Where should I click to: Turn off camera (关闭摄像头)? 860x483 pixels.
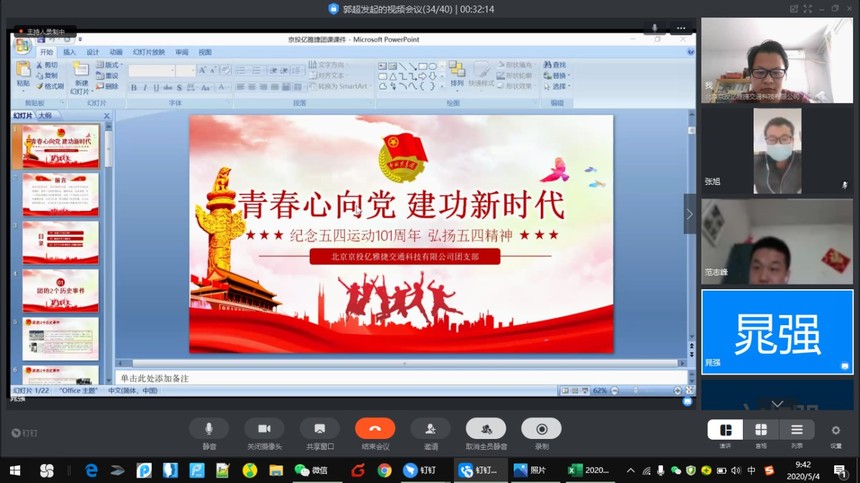pos(264,429)
